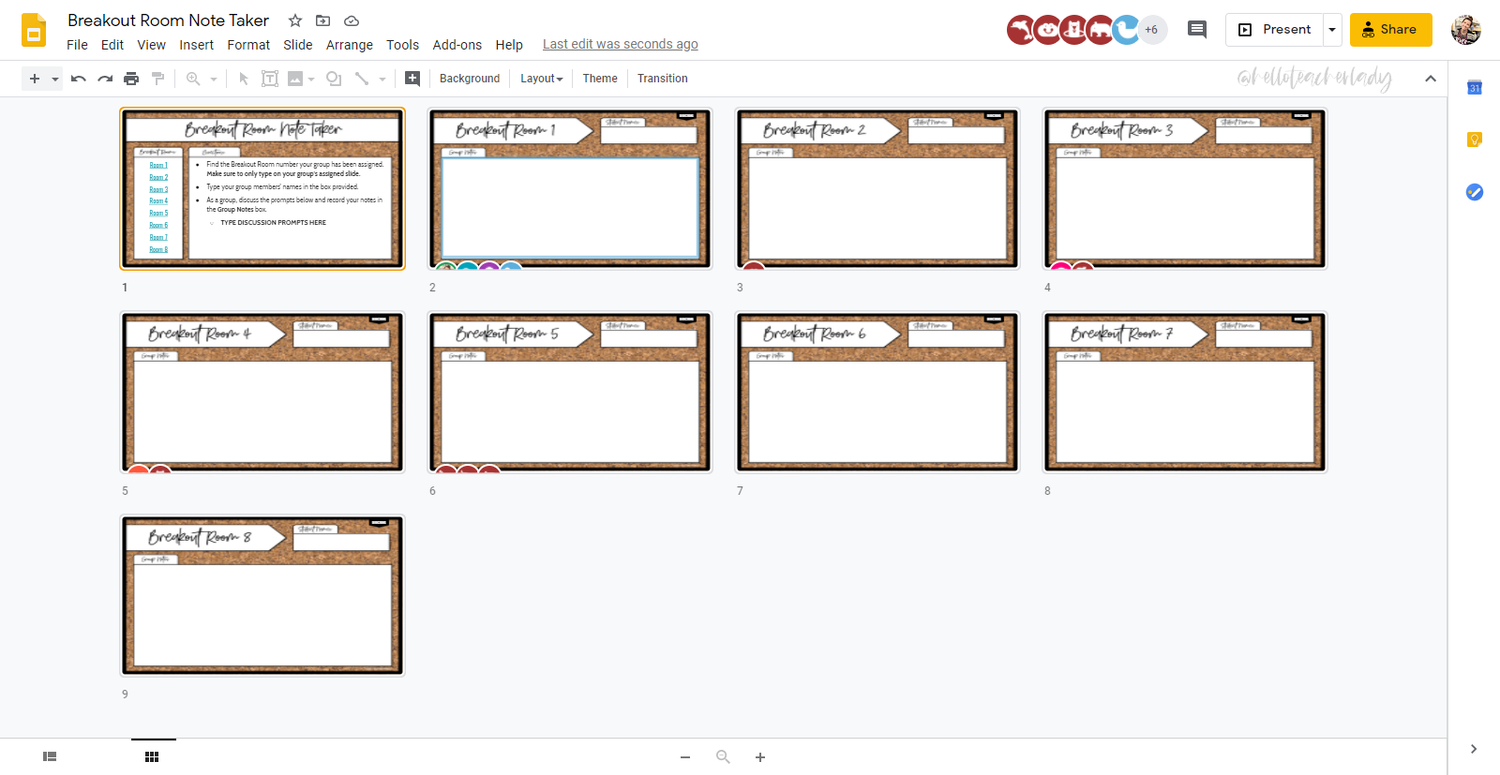This screenshot has height=775, width=1500.
Task: Select the Shape tool
Action: [333, 78]
